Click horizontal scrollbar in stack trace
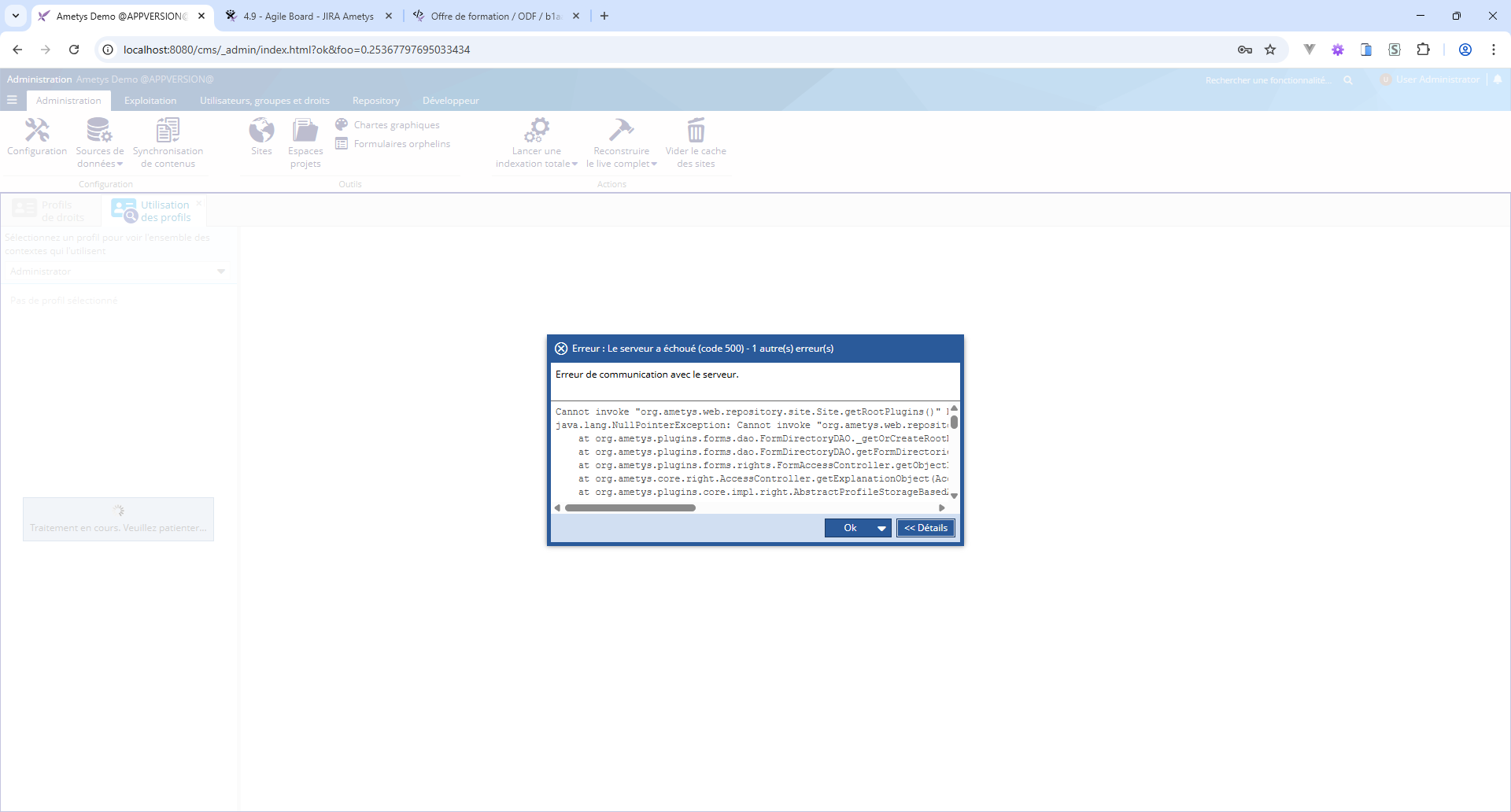Viewport: 1511px width, 812px height. click(630, 508)
